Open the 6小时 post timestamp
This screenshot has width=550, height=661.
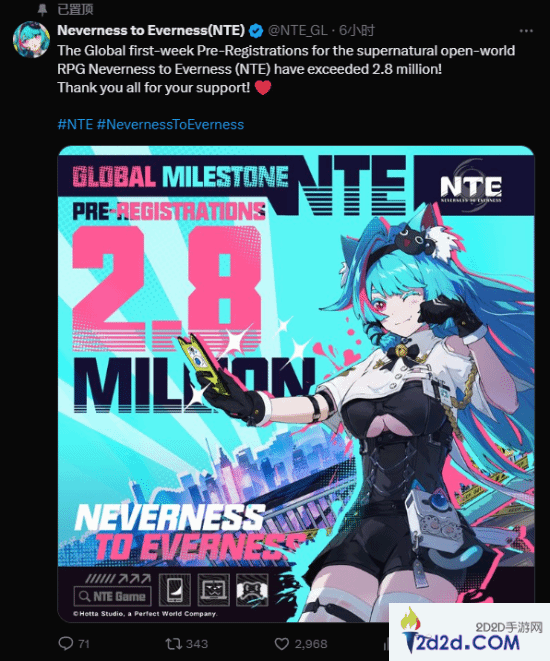pyautogui.click(x=357, y=30)
